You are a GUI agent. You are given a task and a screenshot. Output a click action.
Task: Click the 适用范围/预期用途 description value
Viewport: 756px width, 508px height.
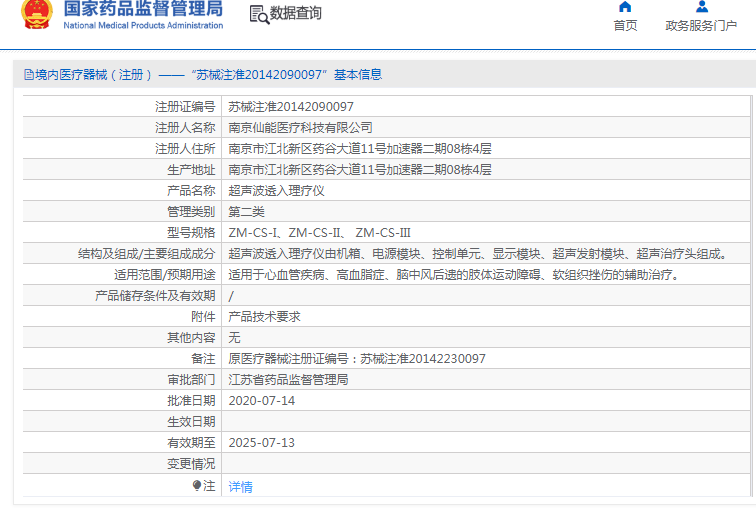(454, 275)
